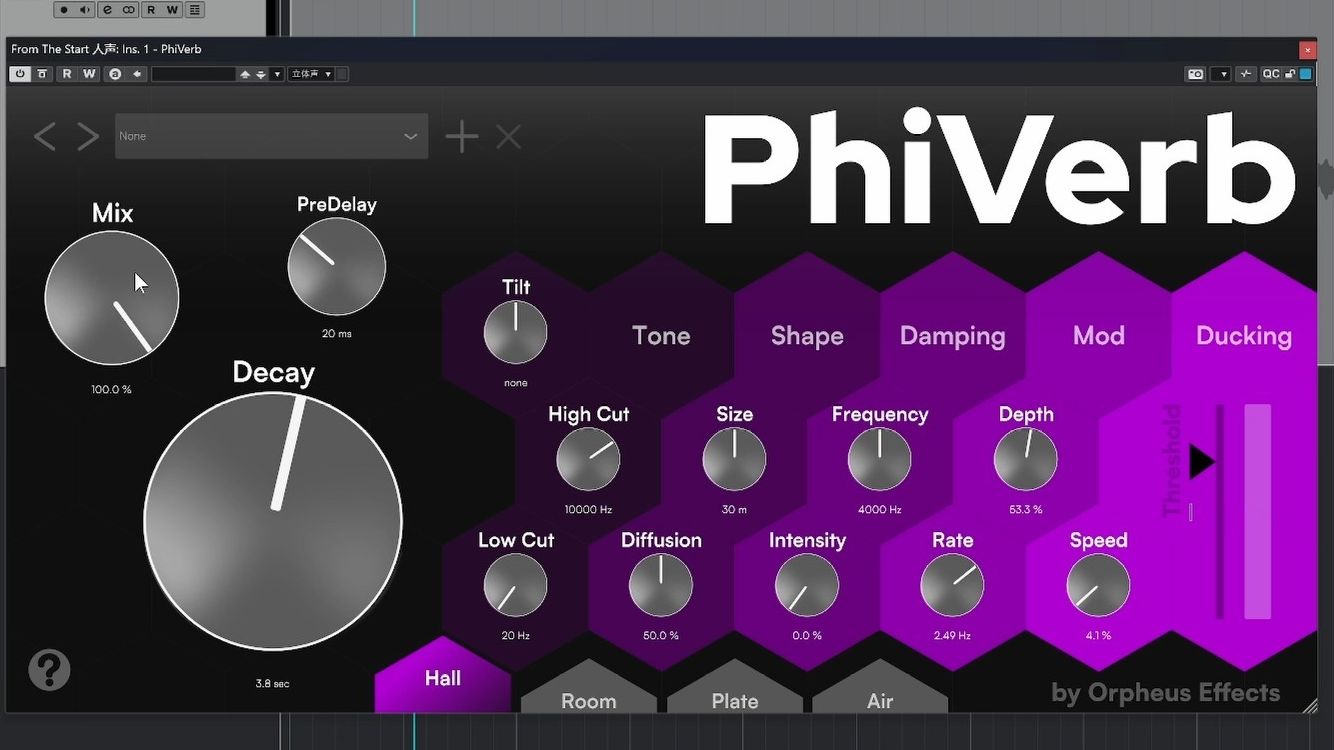This screenshot has height=750, width=1334.
Task: Click the side-chain activation icon
Action: click(1245, 74)
